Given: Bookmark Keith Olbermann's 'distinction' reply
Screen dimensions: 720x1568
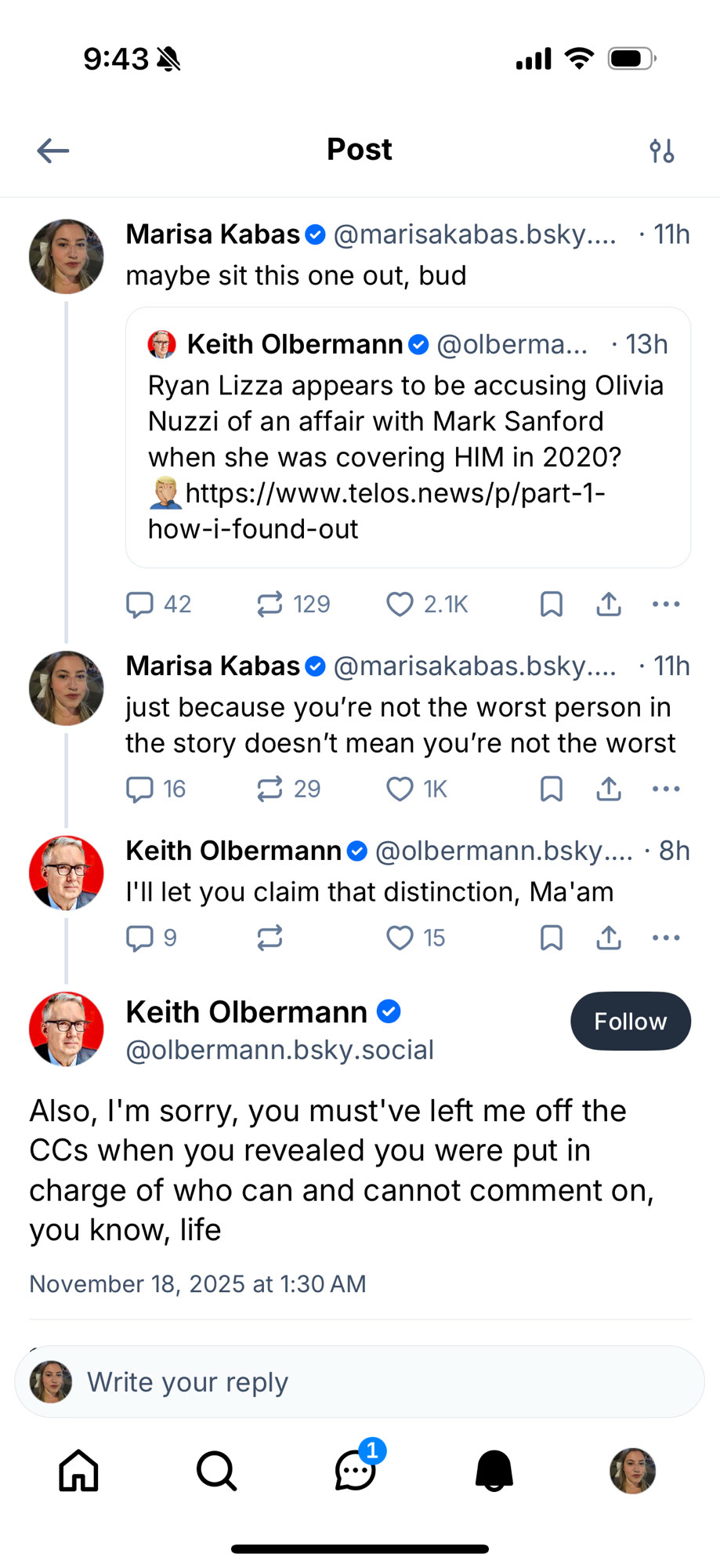Looking at the screenshot, I should click(552, 938).
